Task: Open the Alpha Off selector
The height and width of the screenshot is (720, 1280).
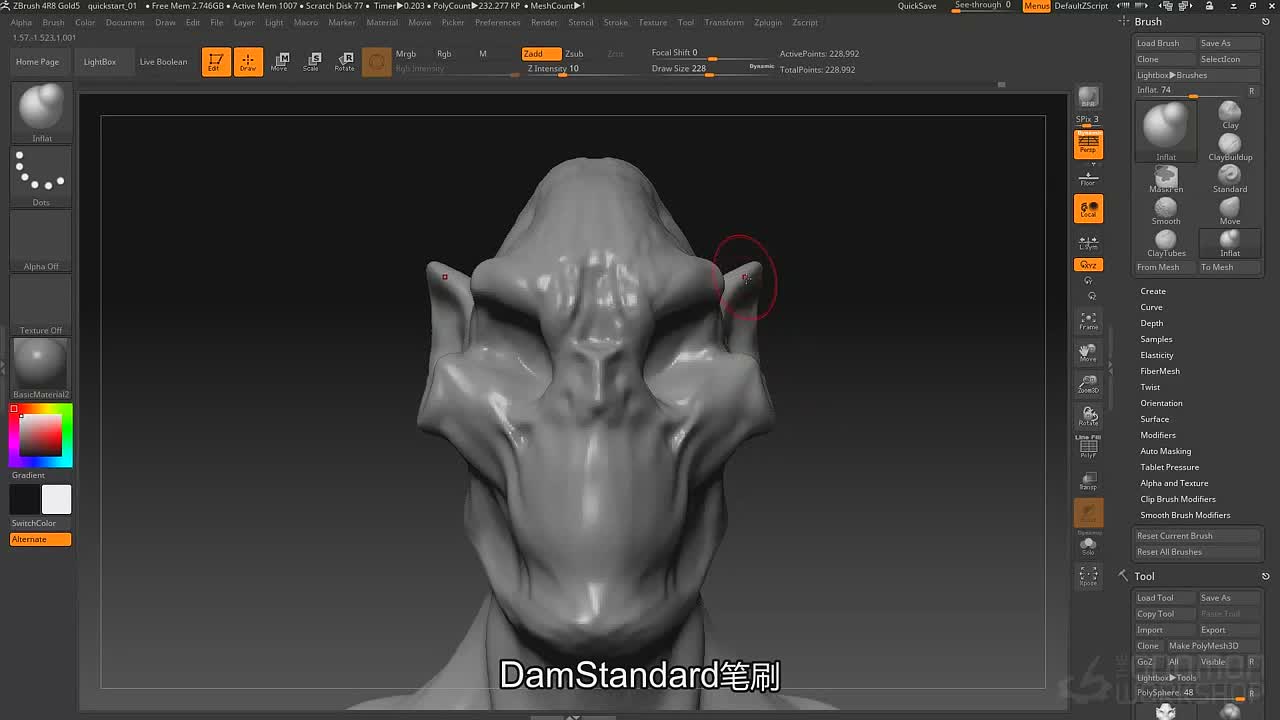Action: pos(41,241)
